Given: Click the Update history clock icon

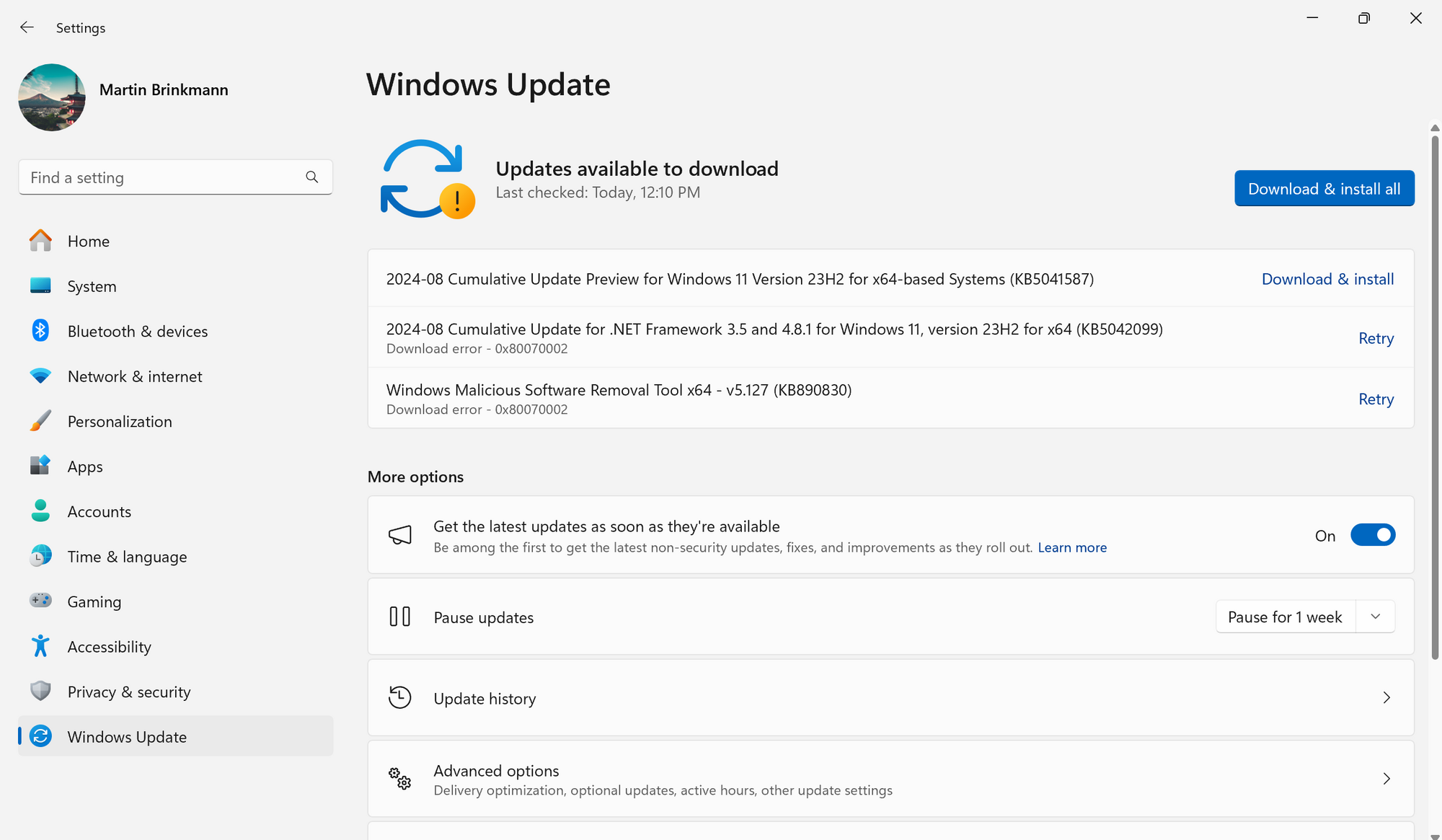Looking at the screenshot, I should tap(399, 697).
